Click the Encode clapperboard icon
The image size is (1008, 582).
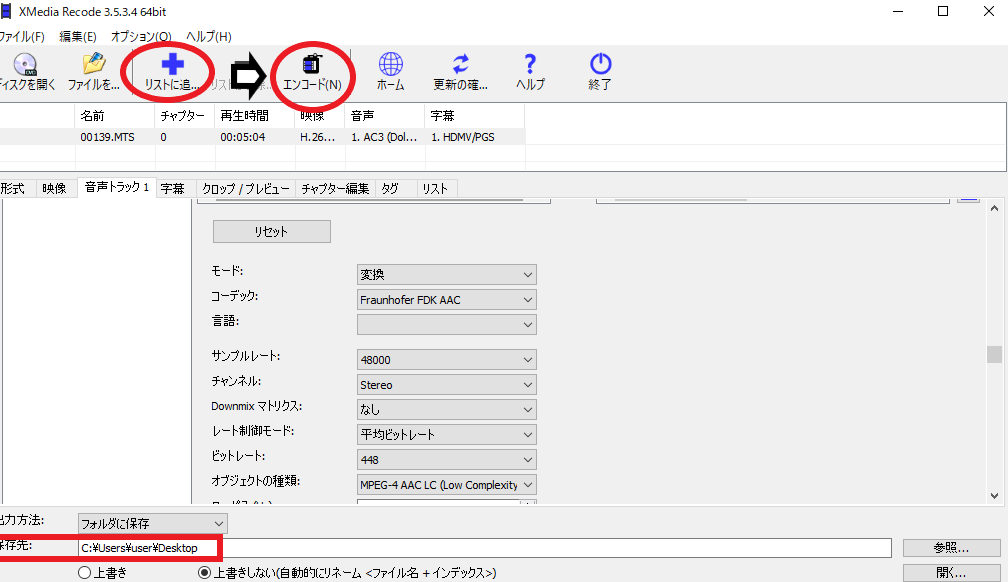(x=312, y=65)
